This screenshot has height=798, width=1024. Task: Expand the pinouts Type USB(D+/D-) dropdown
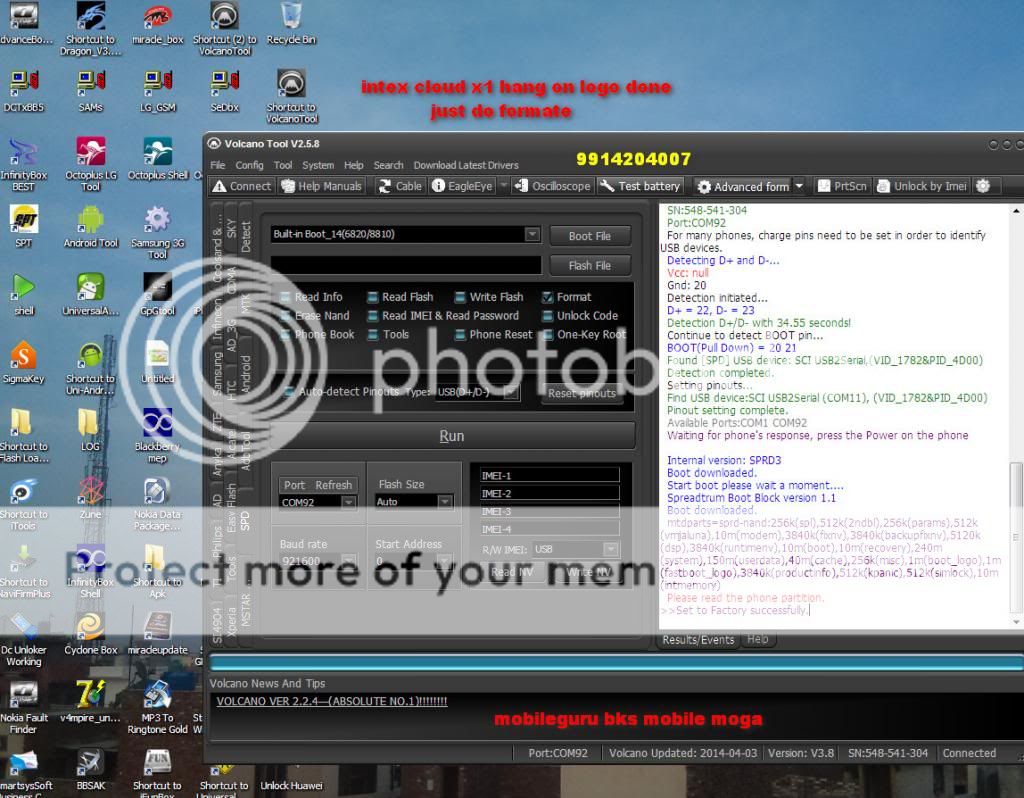click(x=511, y=392)
